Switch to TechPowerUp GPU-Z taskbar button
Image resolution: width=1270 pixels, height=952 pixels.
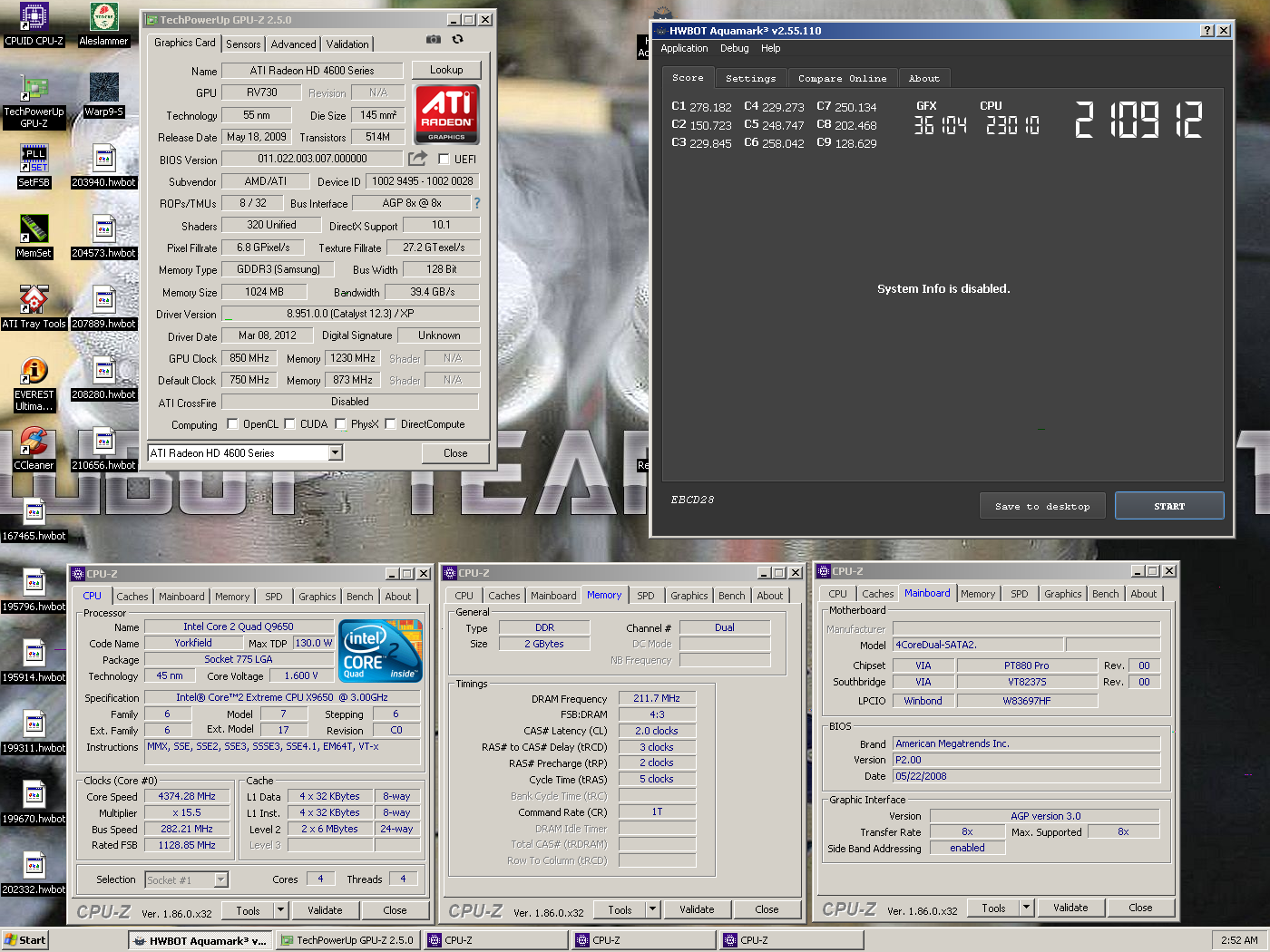click(348, 940)
